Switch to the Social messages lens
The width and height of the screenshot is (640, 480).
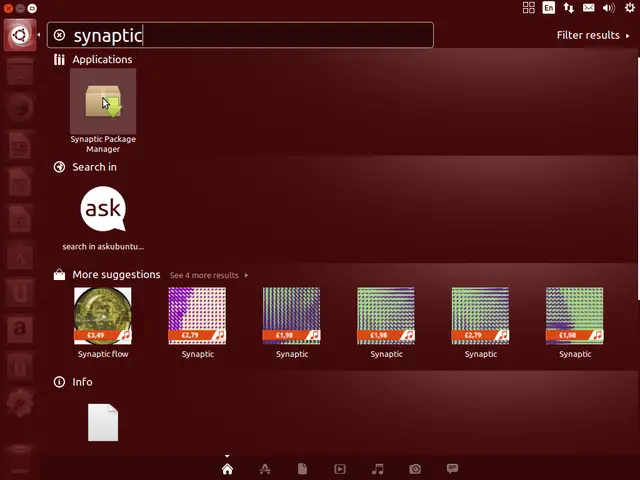[452, 468]
